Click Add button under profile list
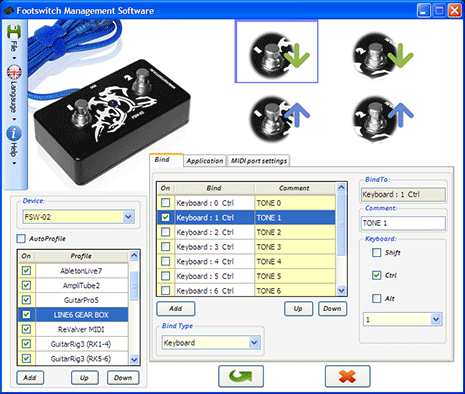 coord(30,378)
